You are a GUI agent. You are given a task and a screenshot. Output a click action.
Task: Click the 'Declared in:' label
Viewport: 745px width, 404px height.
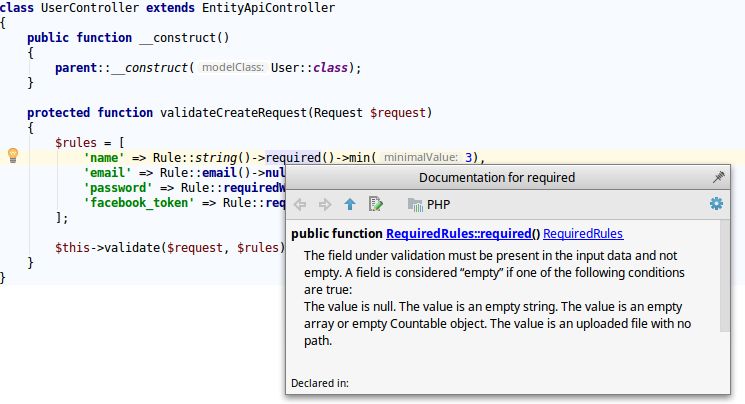(320, 383)
